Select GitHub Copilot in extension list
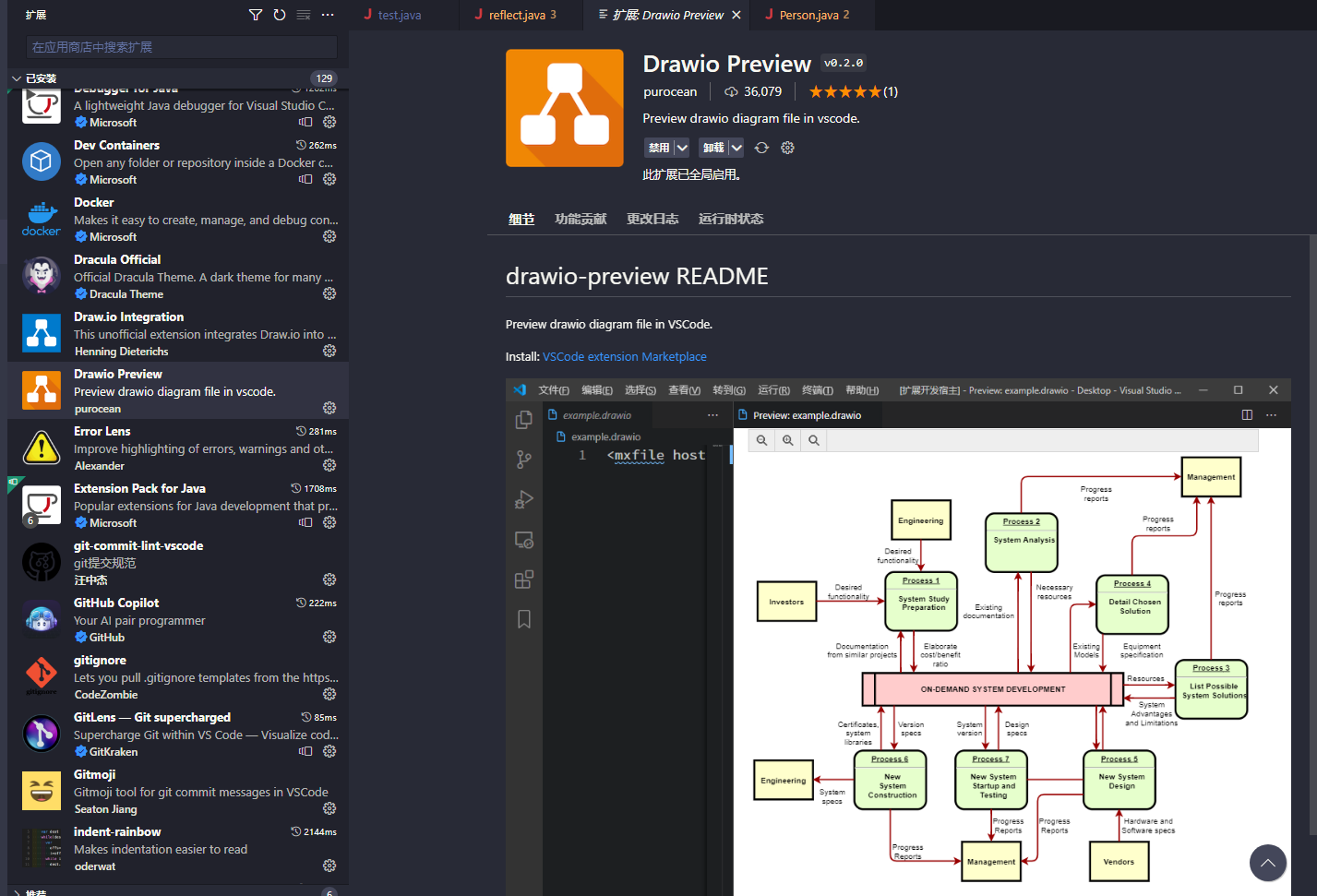1317x896 pixels. click(x=178, y=619)
